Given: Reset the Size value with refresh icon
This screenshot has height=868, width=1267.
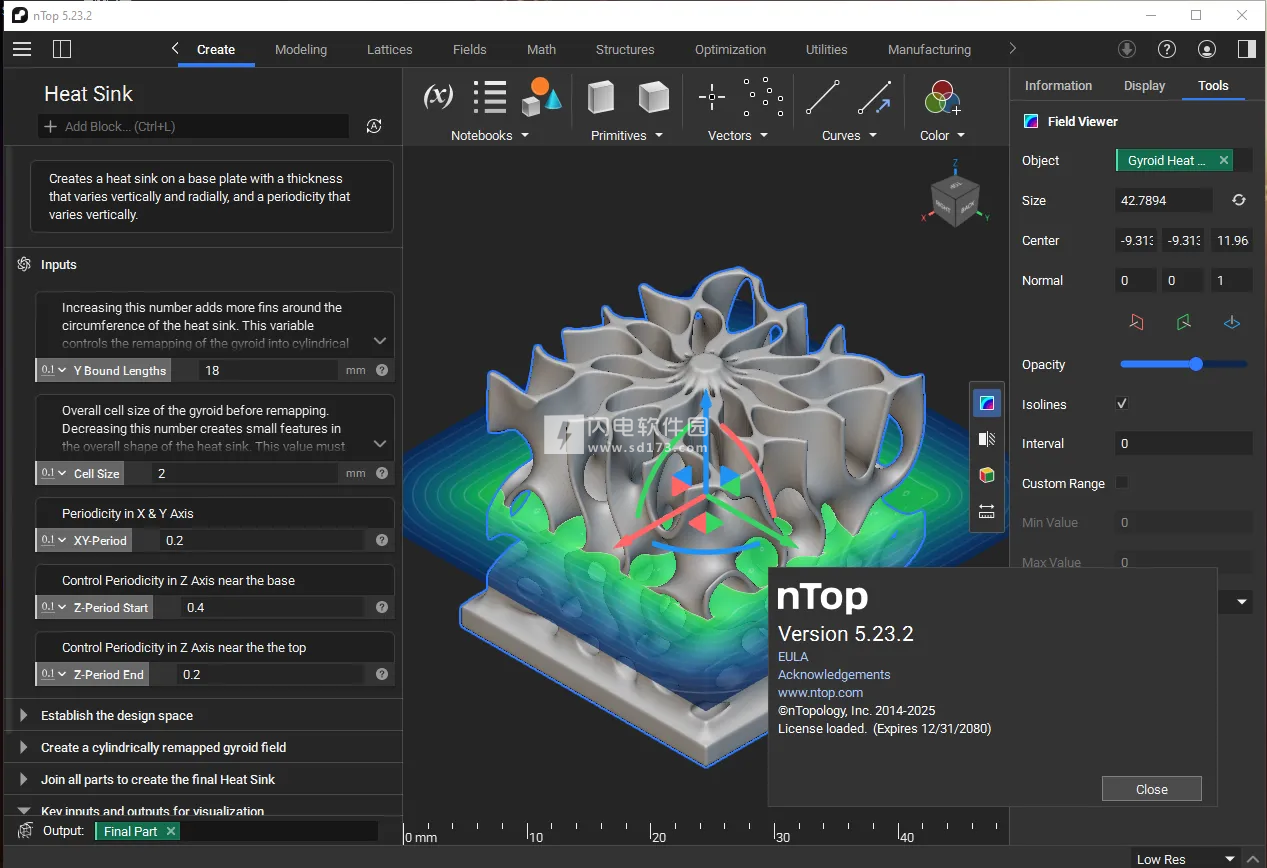Looking at the screenshot, I should coord(1239,200).
